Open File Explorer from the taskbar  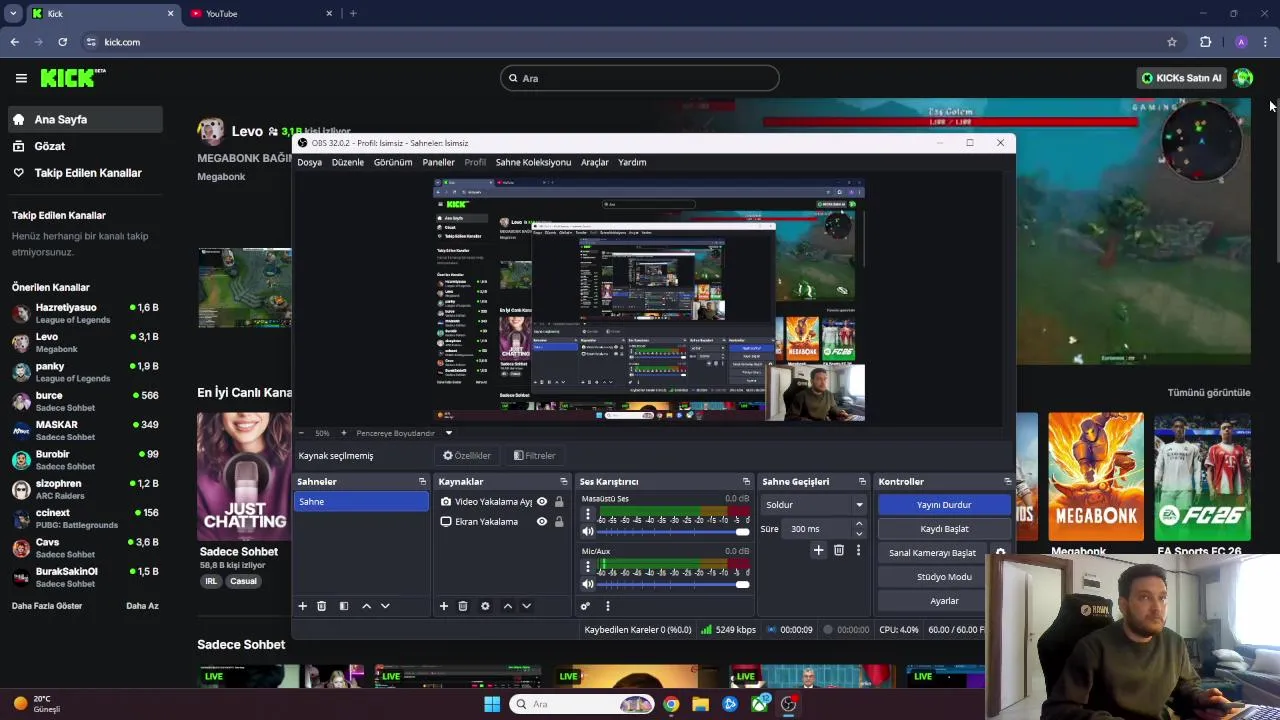(700, 704)
